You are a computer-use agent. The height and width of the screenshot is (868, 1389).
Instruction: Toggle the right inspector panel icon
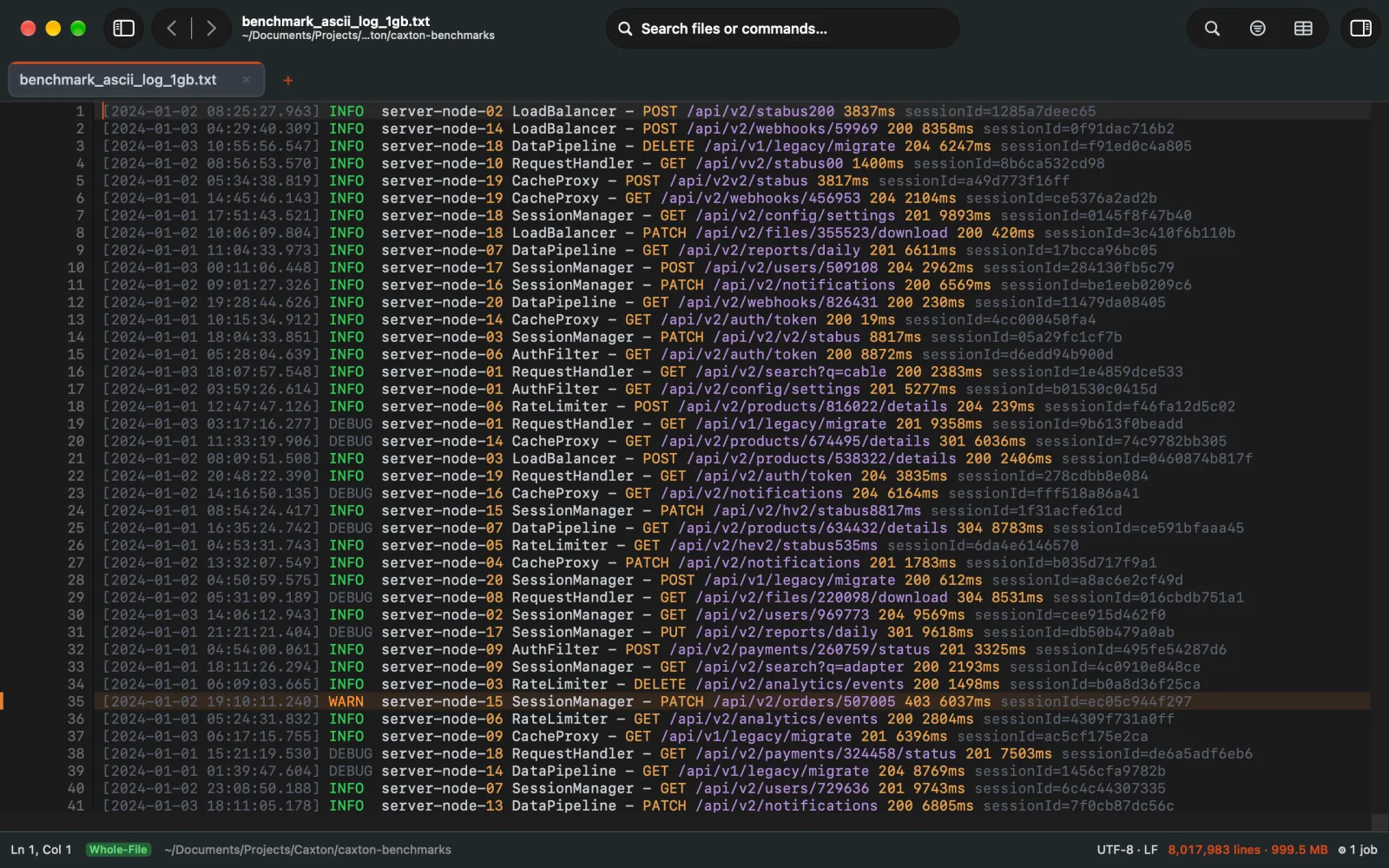[1360, 29]
